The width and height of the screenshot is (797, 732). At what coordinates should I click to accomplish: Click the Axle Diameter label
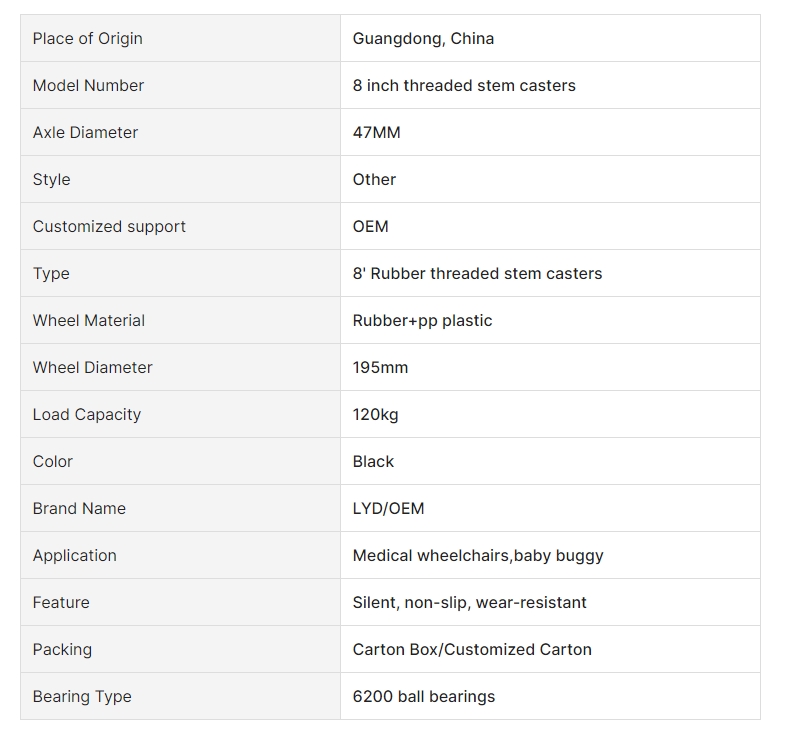[x=85, y=133]
